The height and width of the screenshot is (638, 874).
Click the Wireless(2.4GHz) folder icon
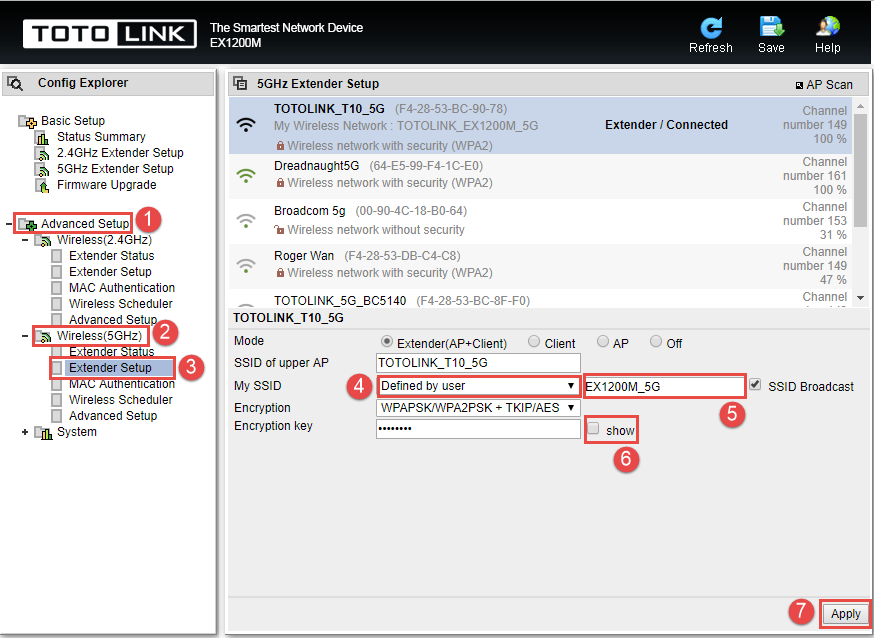point(43,240)
